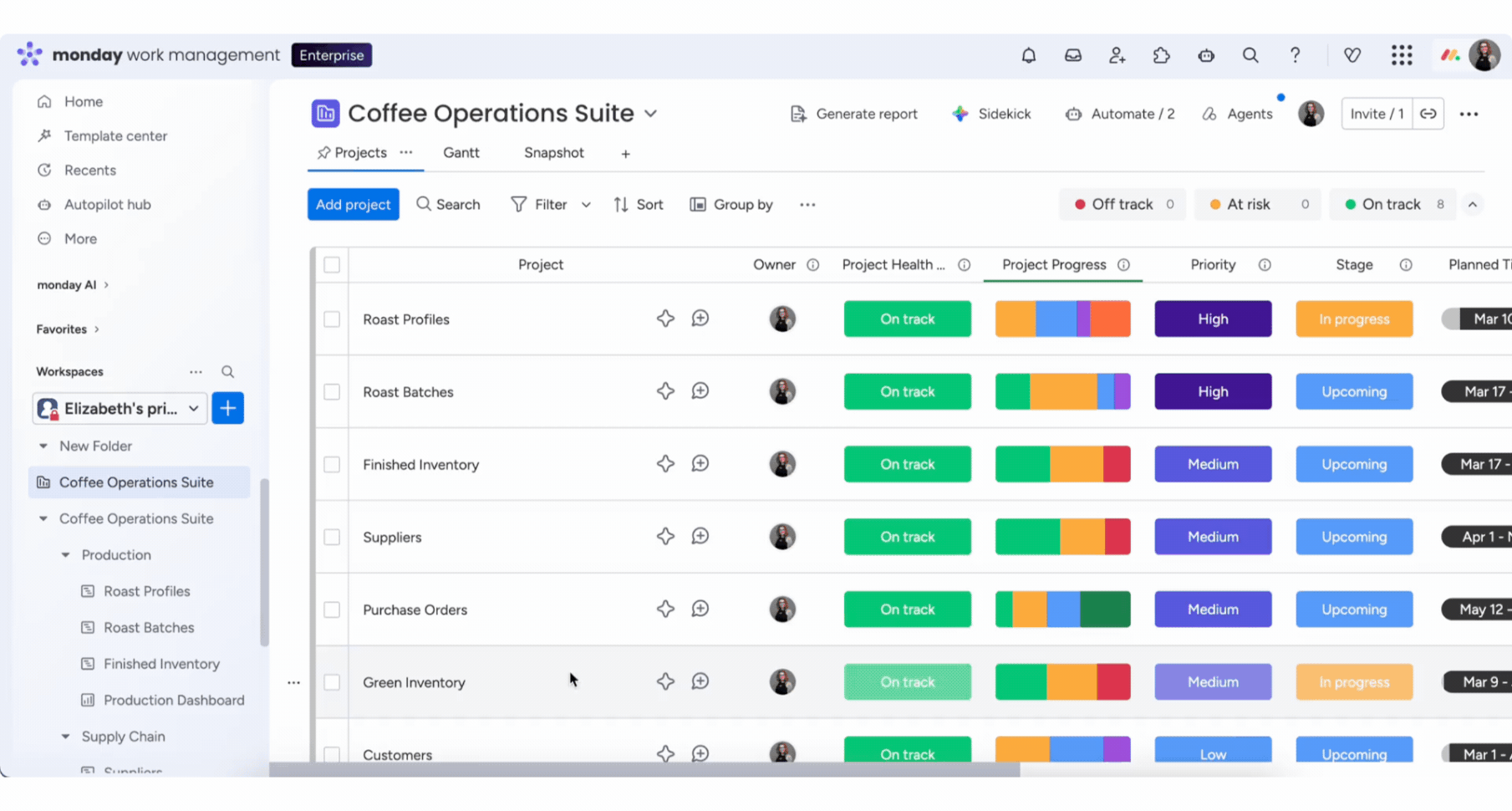
Task: Add a new view with plus icon
Action: tap(625, 154)
